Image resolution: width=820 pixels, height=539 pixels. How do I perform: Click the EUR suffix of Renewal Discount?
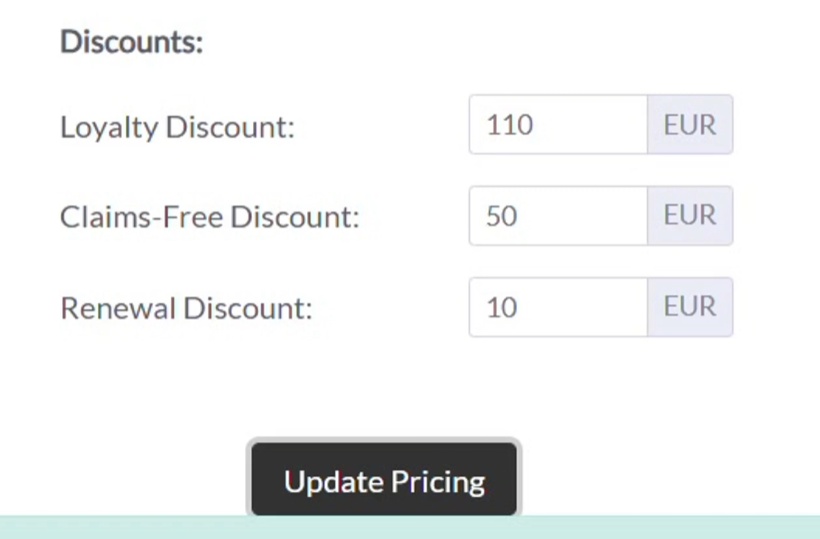690,307
